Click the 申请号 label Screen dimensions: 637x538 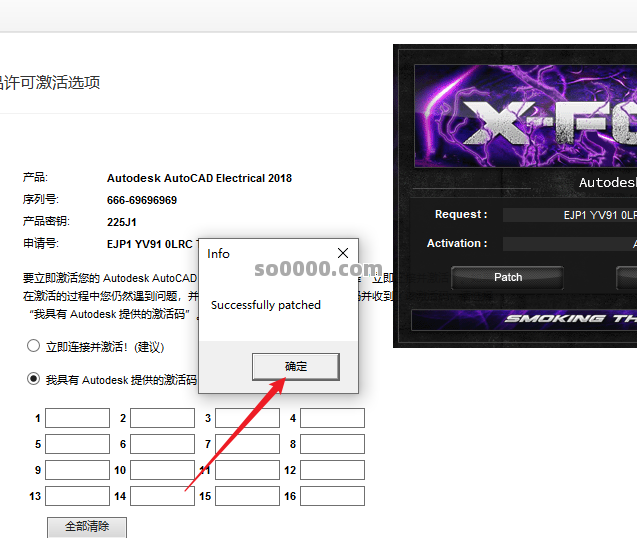(x=41, y=243)
